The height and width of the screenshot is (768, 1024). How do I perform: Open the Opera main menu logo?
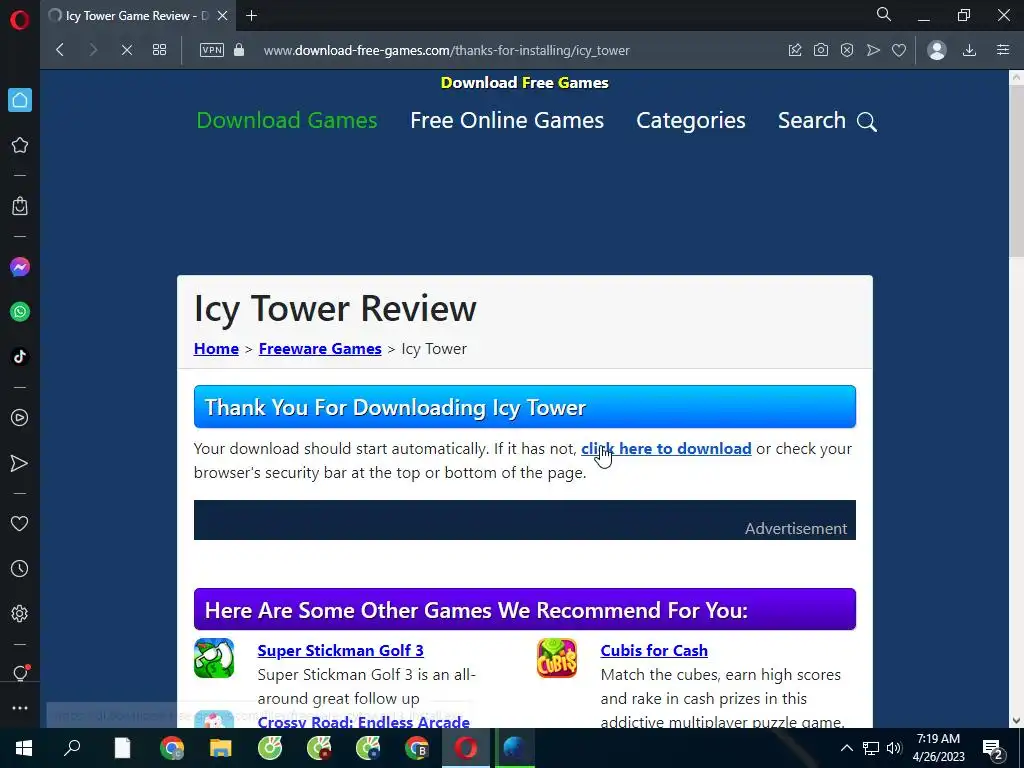[20, 20]
